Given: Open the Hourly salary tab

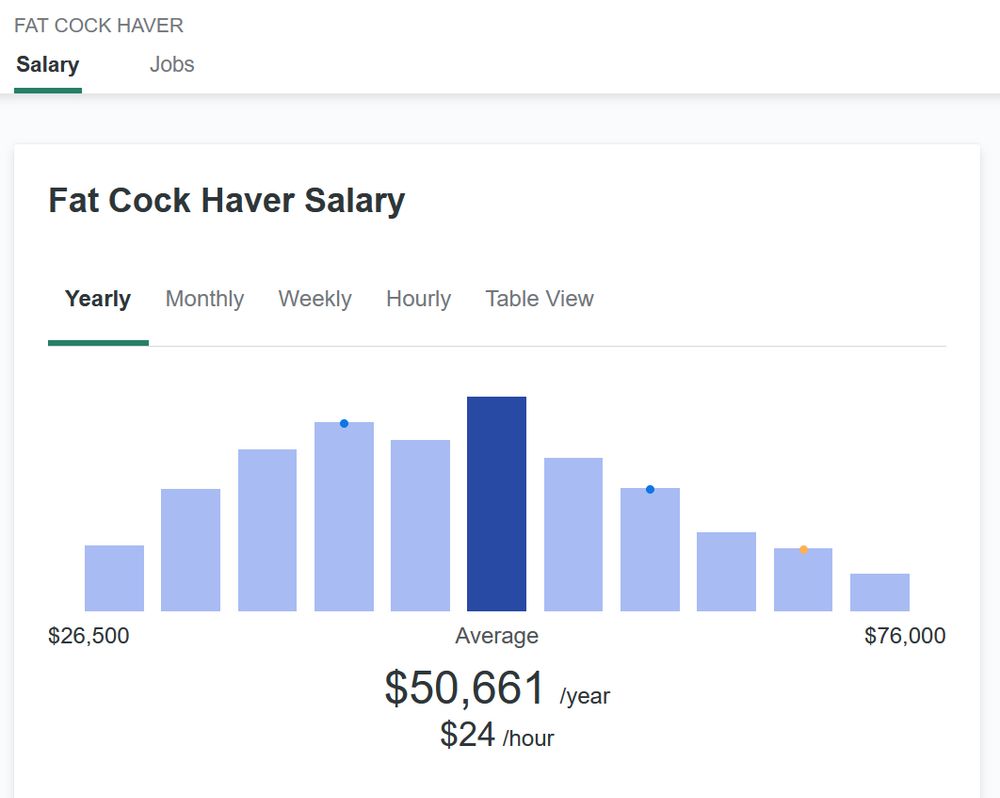Looking at the screenshot, I should click(x=418, y=298).
